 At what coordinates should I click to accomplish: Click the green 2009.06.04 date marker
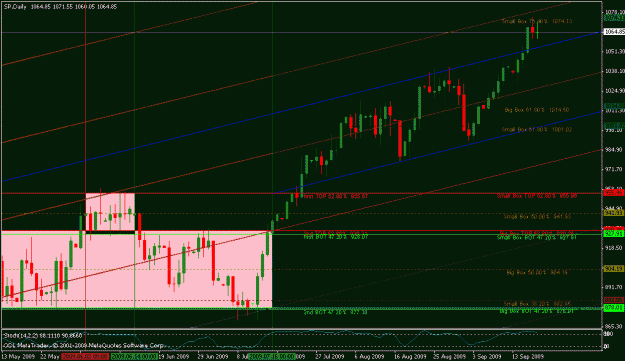point(134,356)
